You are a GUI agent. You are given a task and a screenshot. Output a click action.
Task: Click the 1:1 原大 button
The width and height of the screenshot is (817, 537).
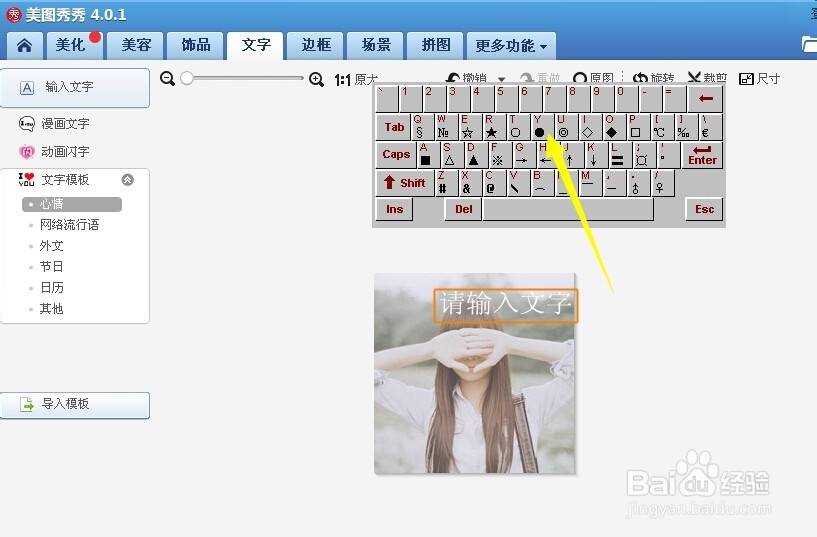coord(356,80)
